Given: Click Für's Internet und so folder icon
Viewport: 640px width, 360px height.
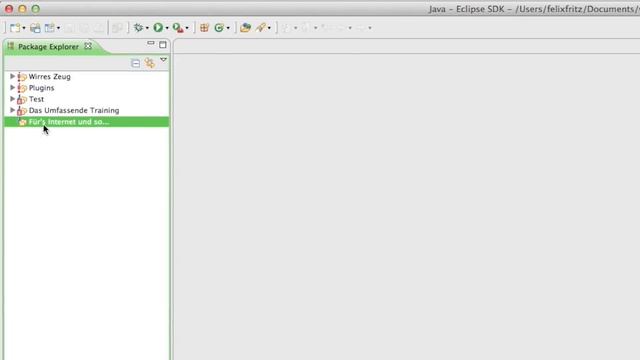Looking at the screenshot, I should (22, 122).
